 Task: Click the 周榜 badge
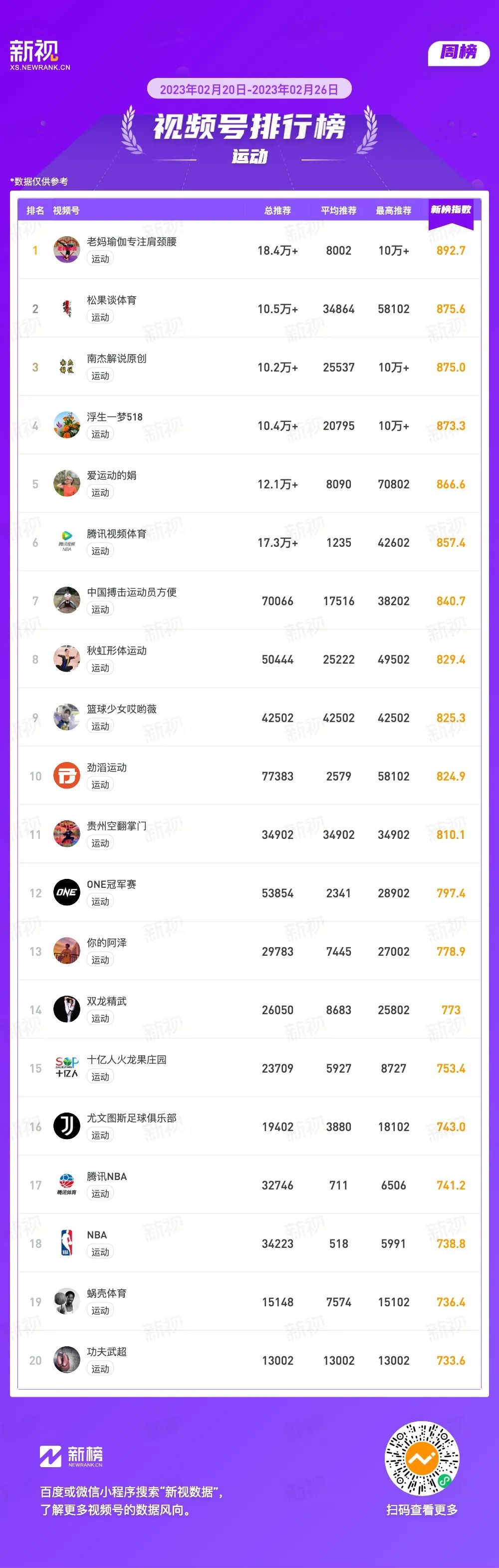[x=459, y=52]
